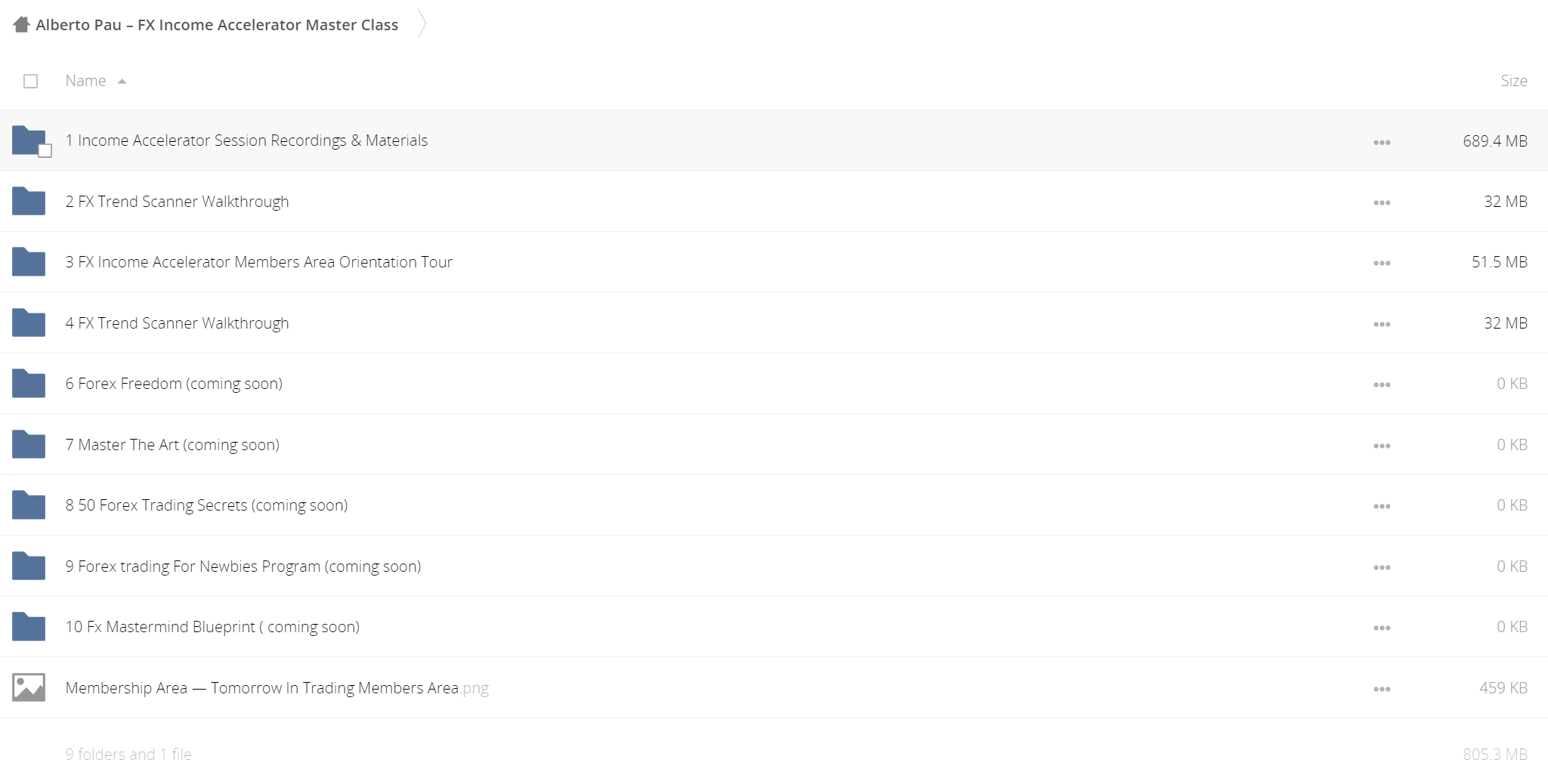Image resolution: width=1548 pixels, height=784 pixels.
Task: Open 3 FX Income Accelerator Members Area Orientation Tour
Action: (x=258, y=262)
